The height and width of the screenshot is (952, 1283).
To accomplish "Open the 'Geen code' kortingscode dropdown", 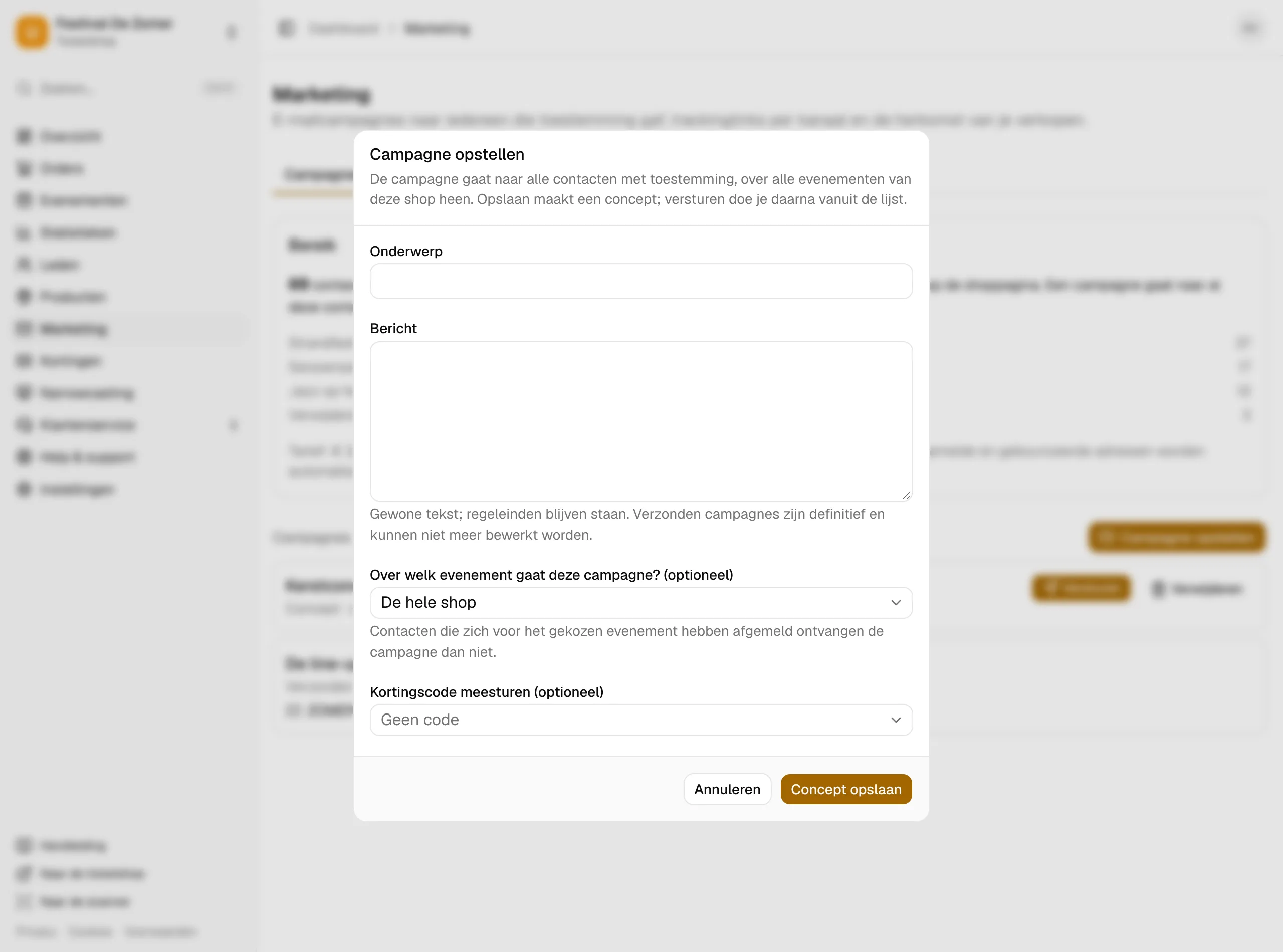I will point(641,720).
